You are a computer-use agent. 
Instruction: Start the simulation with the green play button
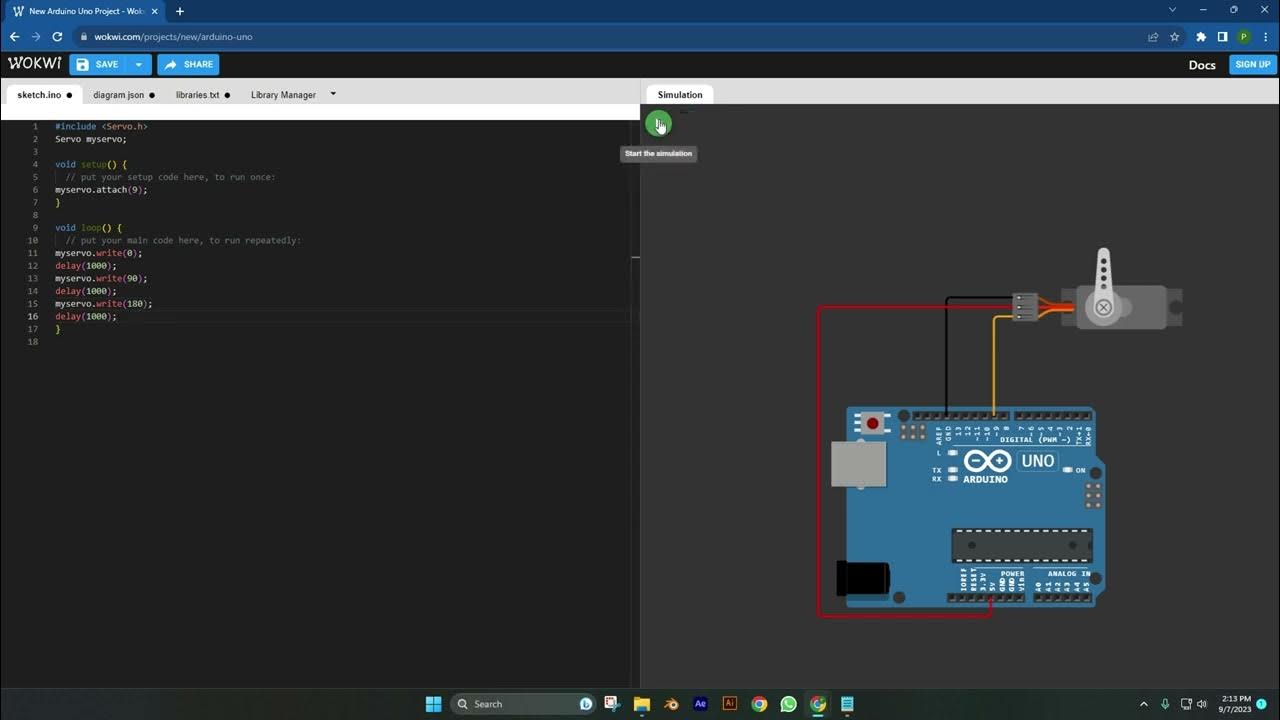pos(658,124)
